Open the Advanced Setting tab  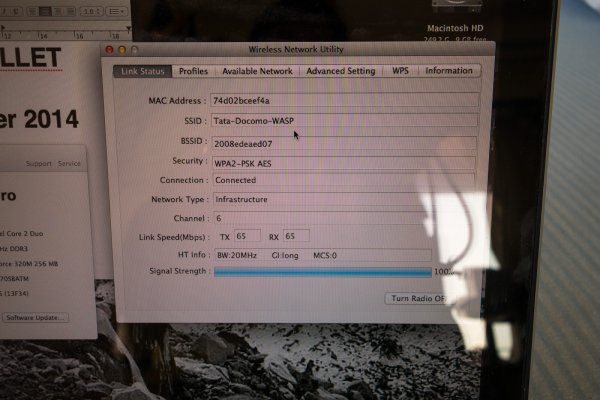[x=341, y=71]
